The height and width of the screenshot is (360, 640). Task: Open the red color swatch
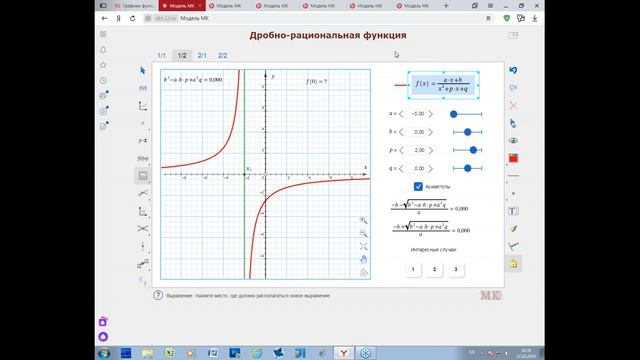point(513,158)
